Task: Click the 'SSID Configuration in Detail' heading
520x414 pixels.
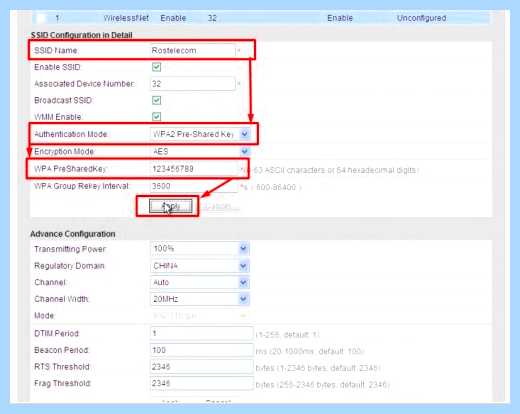Action: point(82,35)
